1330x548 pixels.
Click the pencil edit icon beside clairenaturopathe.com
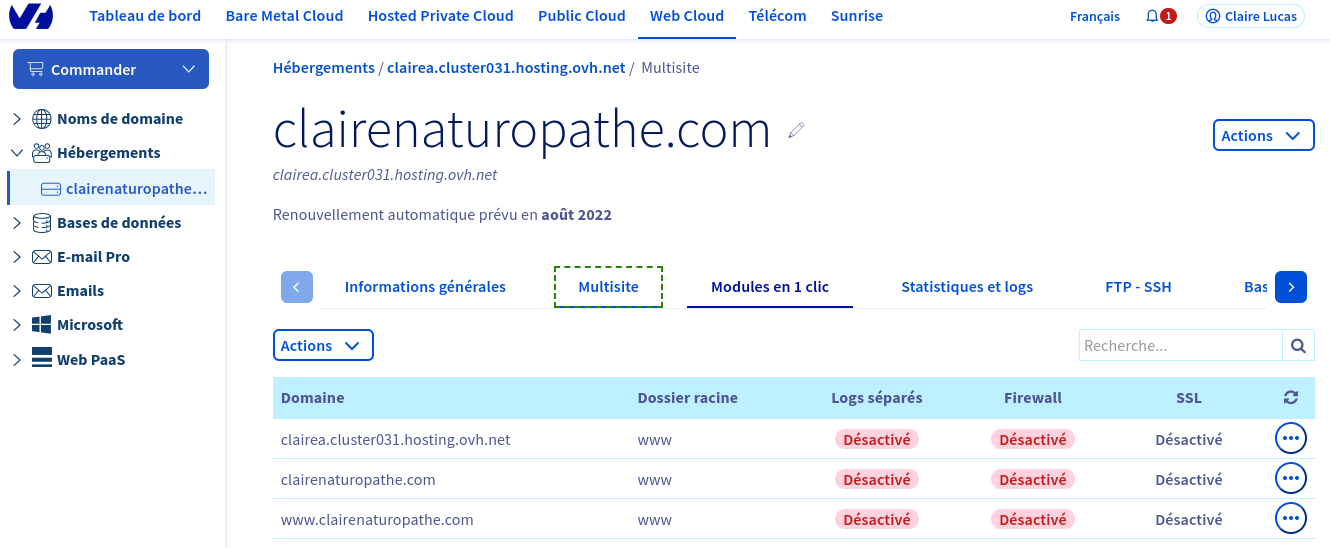pos(796,130)
